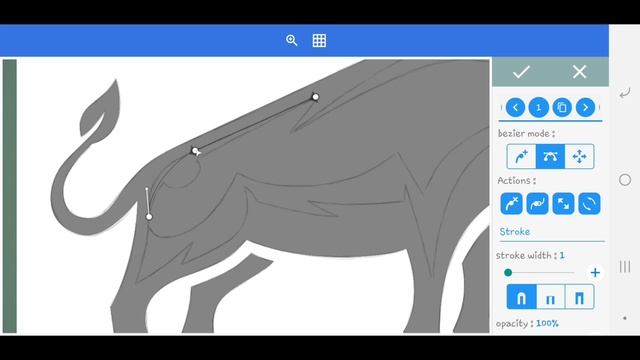The width and height of the screenshot is (640, 360).
Task: Click the scale path action
Action: (x=563, y=204)
